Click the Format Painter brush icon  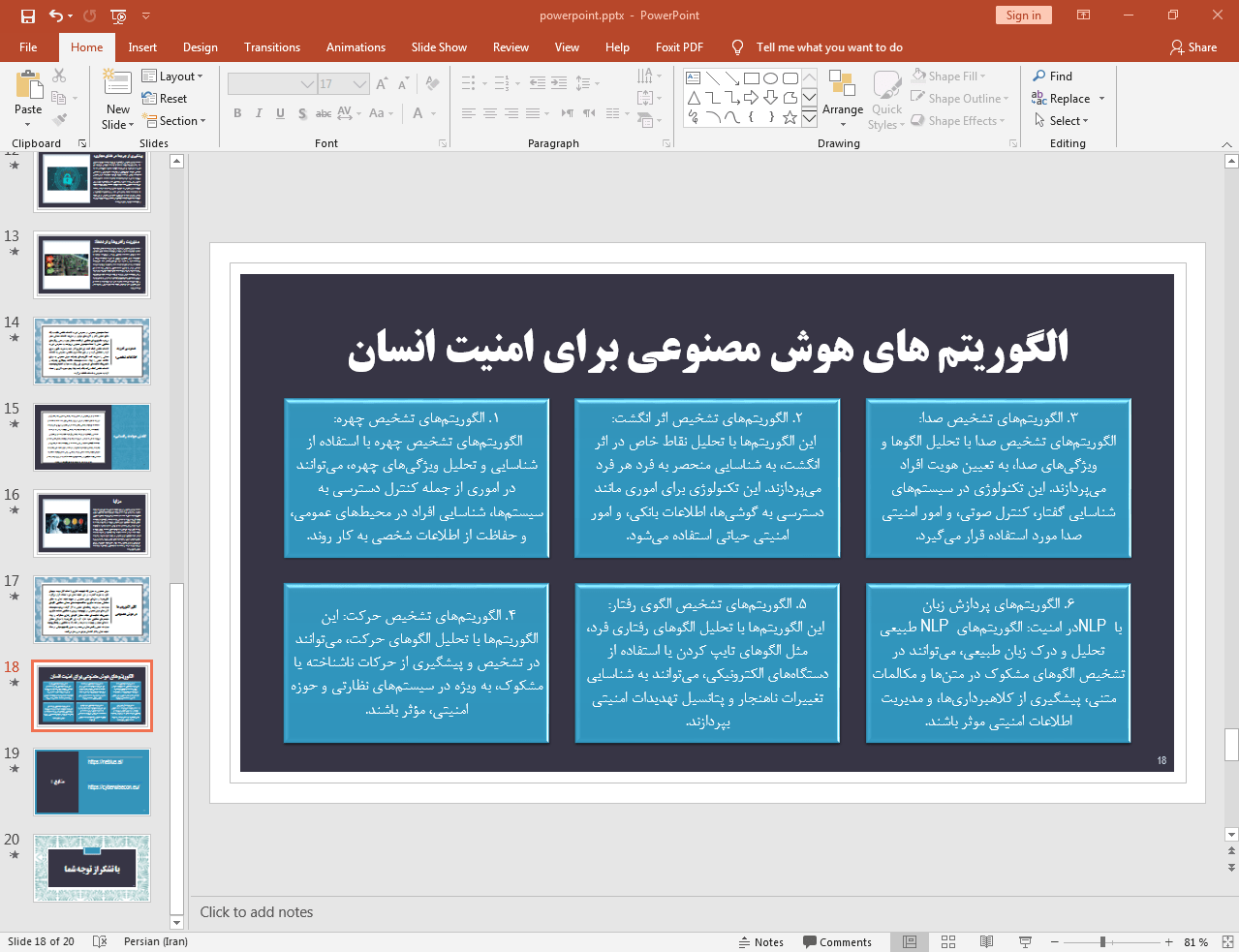[x=59, y=120]
